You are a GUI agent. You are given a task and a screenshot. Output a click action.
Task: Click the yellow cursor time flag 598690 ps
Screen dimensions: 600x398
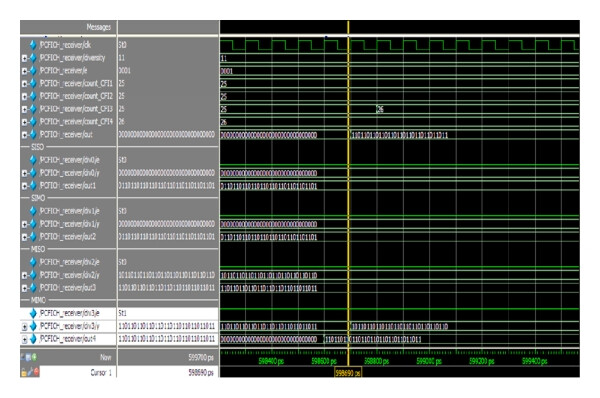click(348, 373)
